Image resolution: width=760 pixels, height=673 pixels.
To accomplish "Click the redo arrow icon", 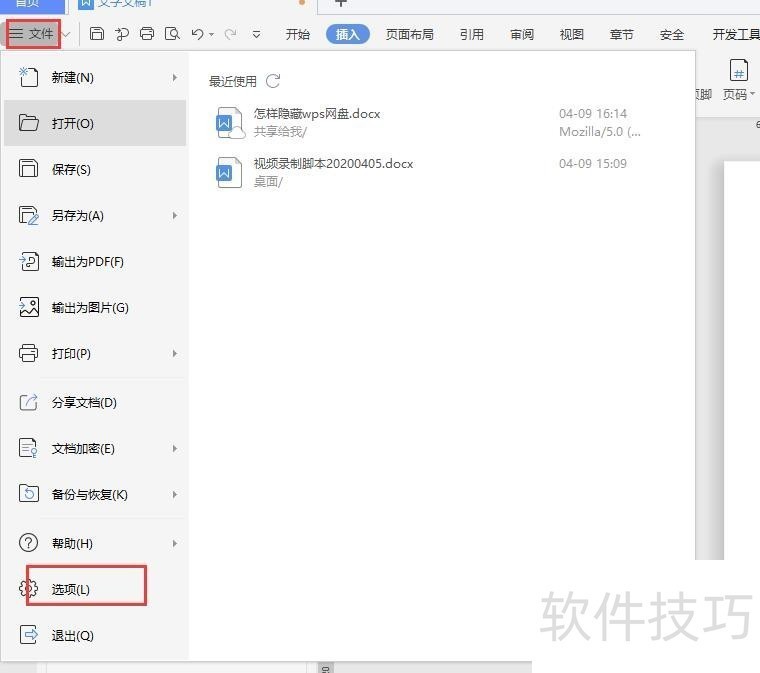I will [x=230, y=34].
